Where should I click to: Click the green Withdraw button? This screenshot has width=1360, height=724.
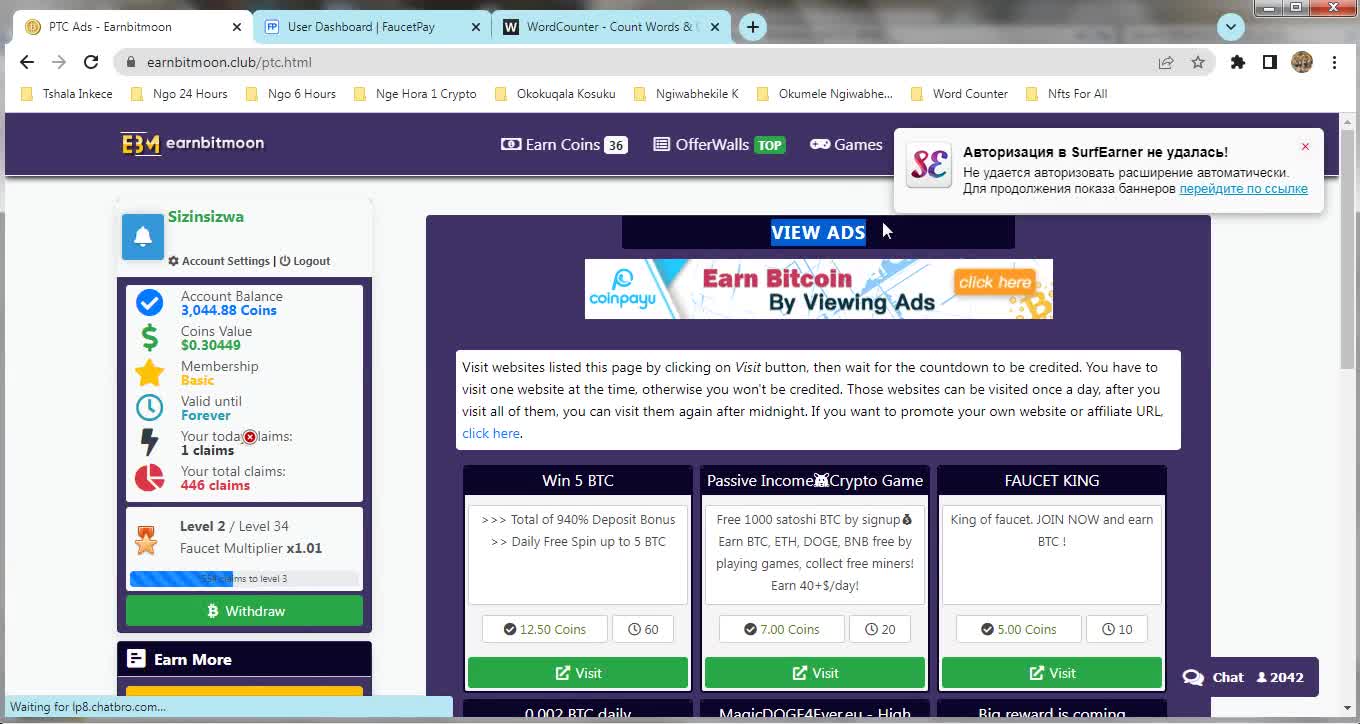click(x=245, y=611)
